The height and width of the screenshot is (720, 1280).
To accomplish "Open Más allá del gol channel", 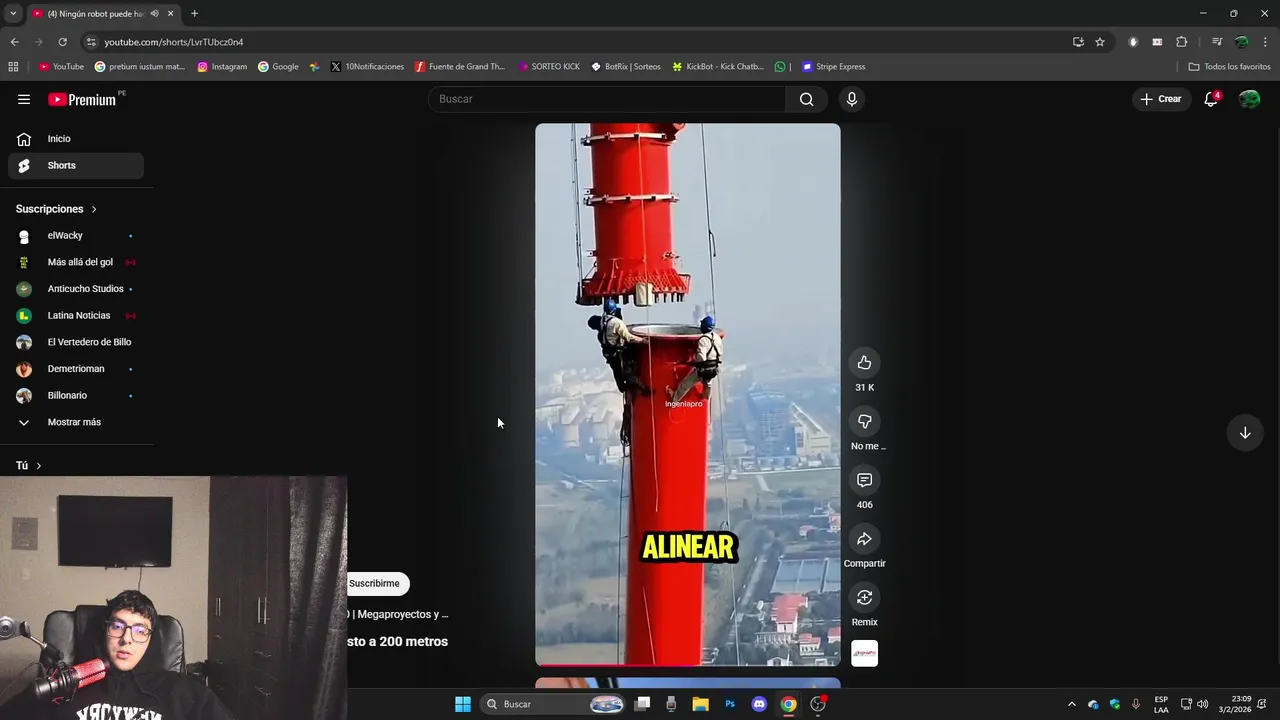I will (76, 262).
